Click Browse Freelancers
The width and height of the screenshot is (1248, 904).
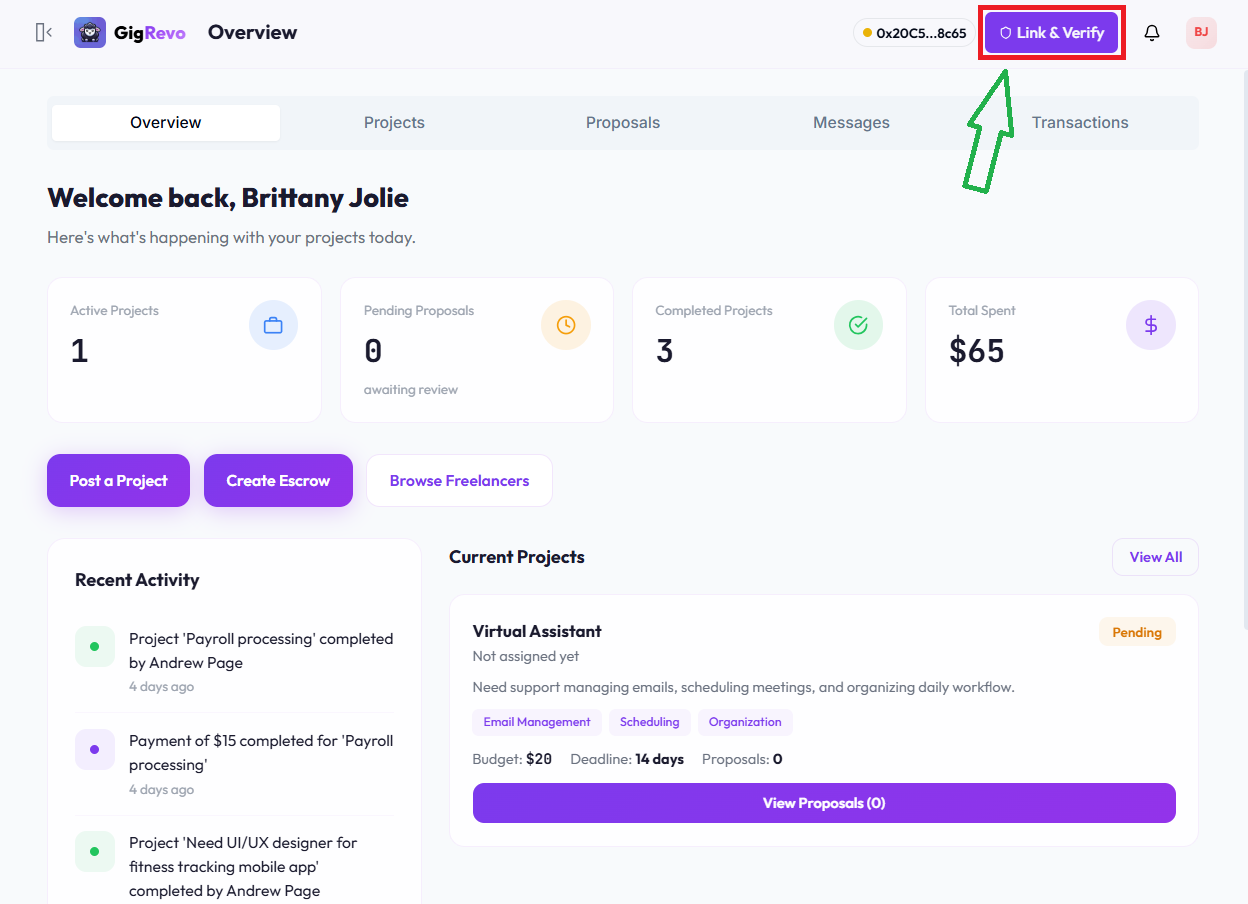pyautogui.click(x=459, y=480)
